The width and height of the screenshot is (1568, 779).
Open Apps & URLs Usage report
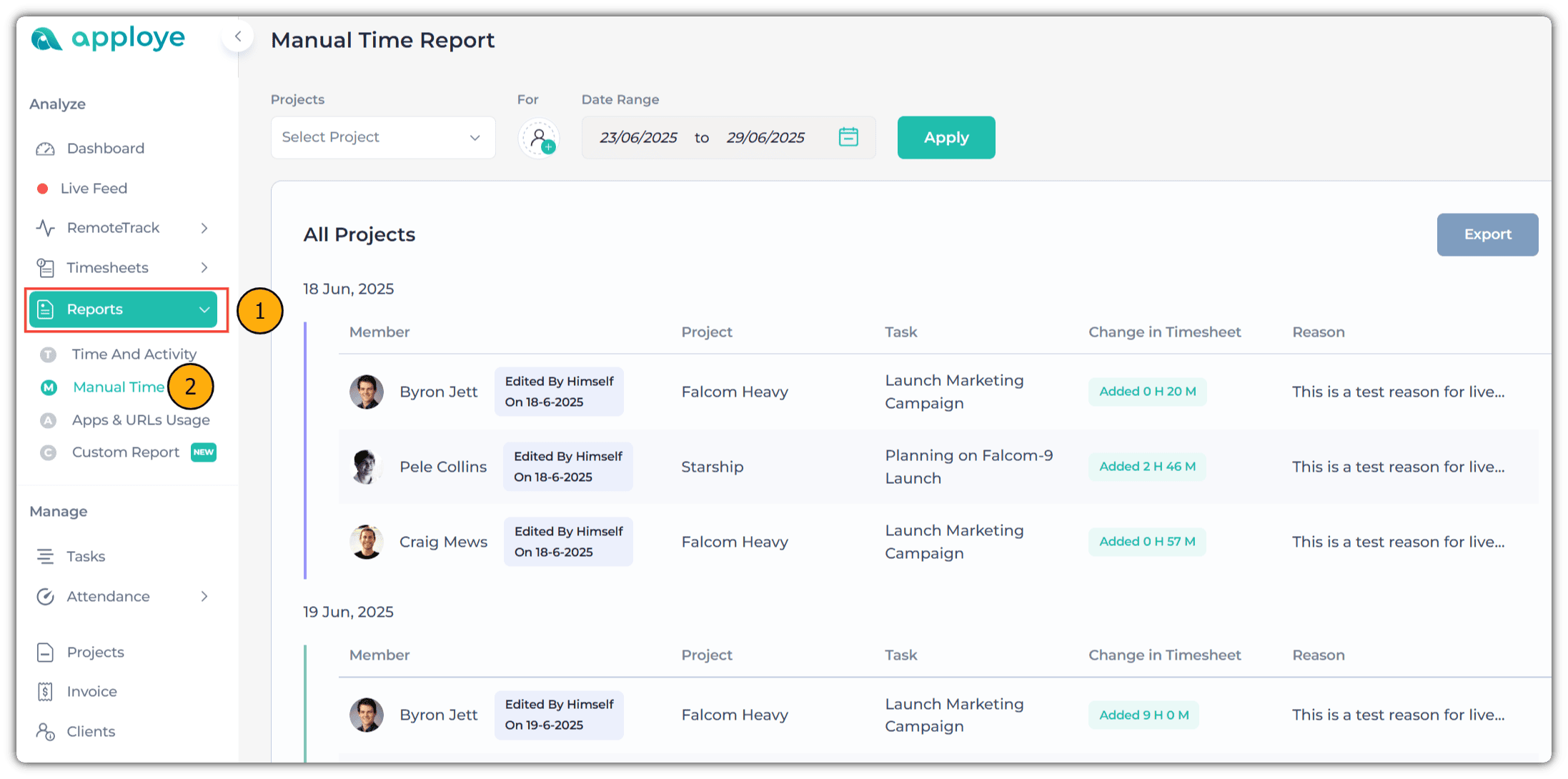pyautogui.click(x=141, y=420)
